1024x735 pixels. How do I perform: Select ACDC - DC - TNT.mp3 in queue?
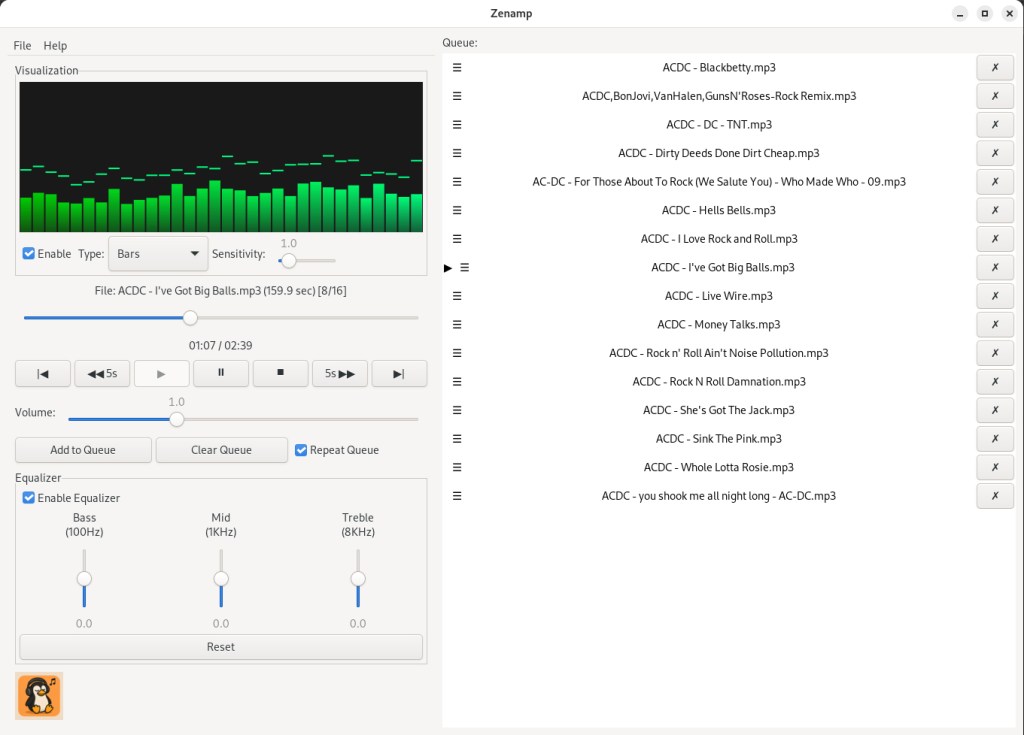pyautogui.click(x=719, y=125)
